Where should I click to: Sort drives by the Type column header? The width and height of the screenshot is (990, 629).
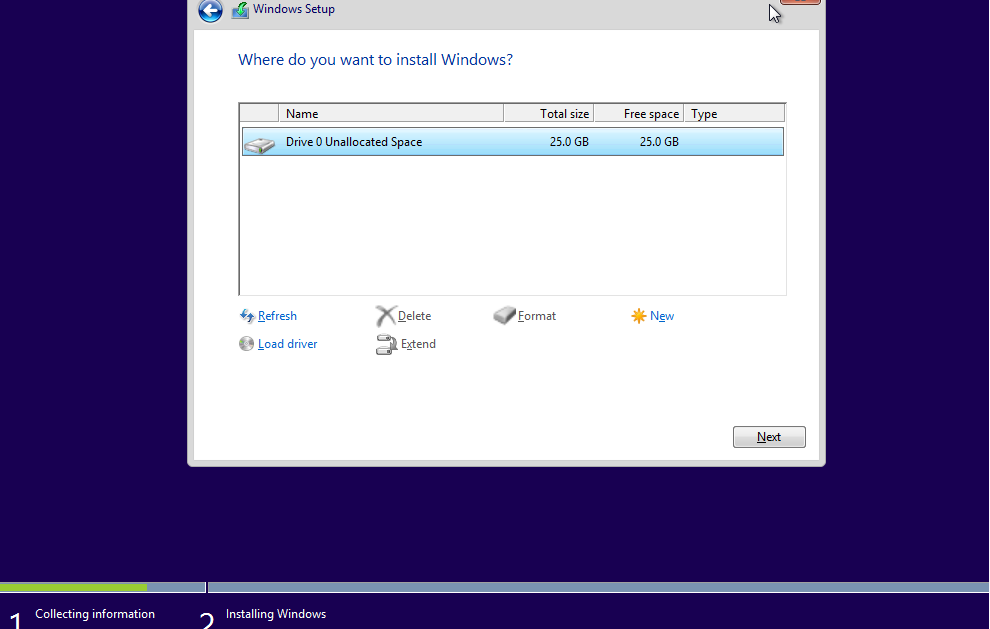[734, 114]
